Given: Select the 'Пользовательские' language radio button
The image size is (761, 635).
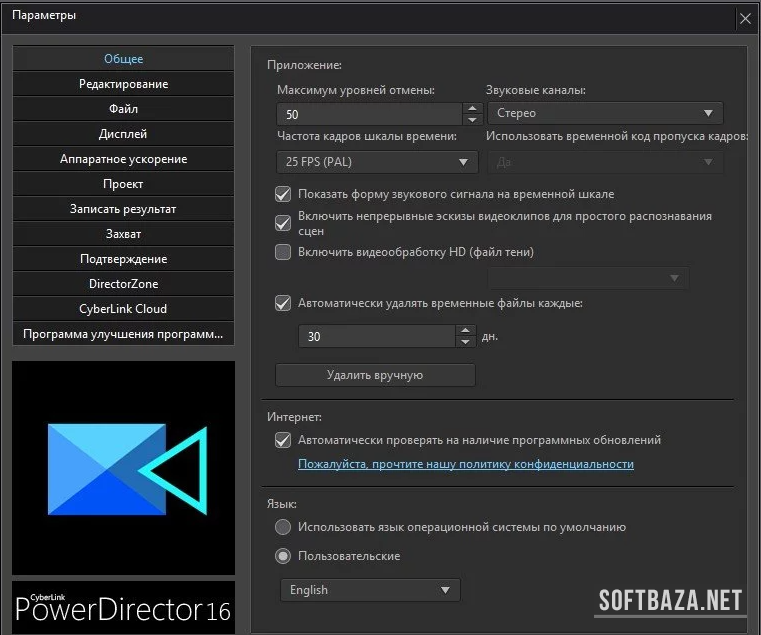Looking at the screenshot, I should tap(283, 556).
